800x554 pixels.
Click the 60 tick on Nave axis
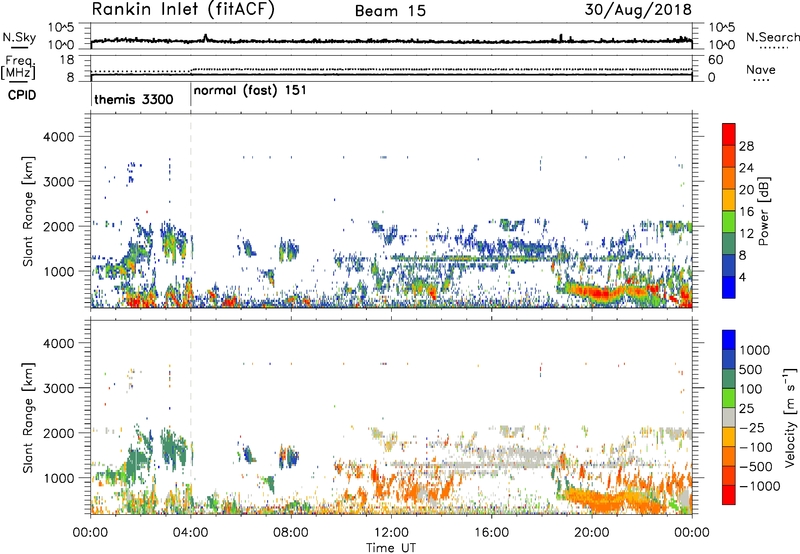715,60
